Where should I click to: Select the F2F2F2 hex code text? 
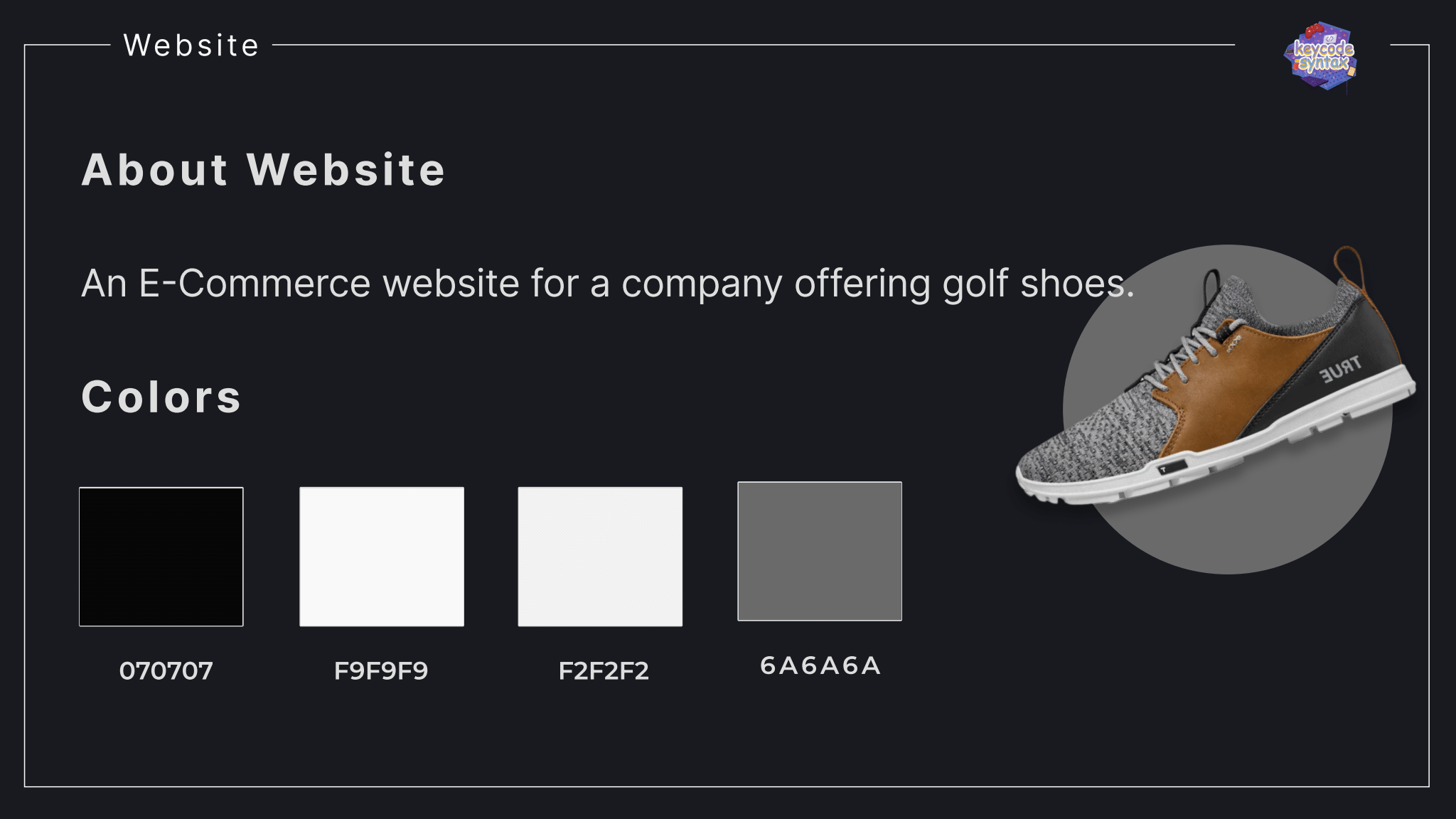604,671
